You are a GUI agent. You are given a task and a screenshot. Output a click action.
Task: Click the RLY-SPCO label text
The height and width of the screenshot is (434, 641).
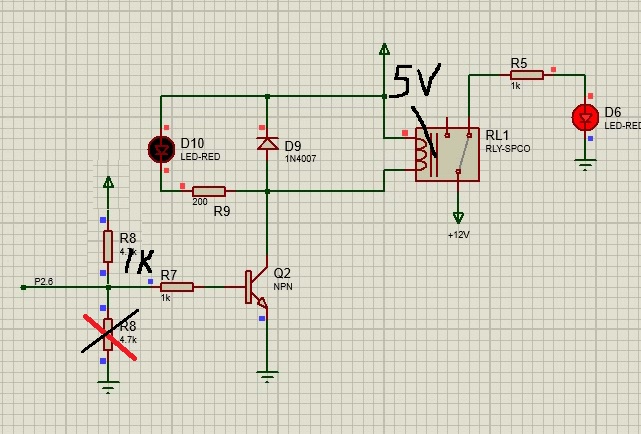508,149
